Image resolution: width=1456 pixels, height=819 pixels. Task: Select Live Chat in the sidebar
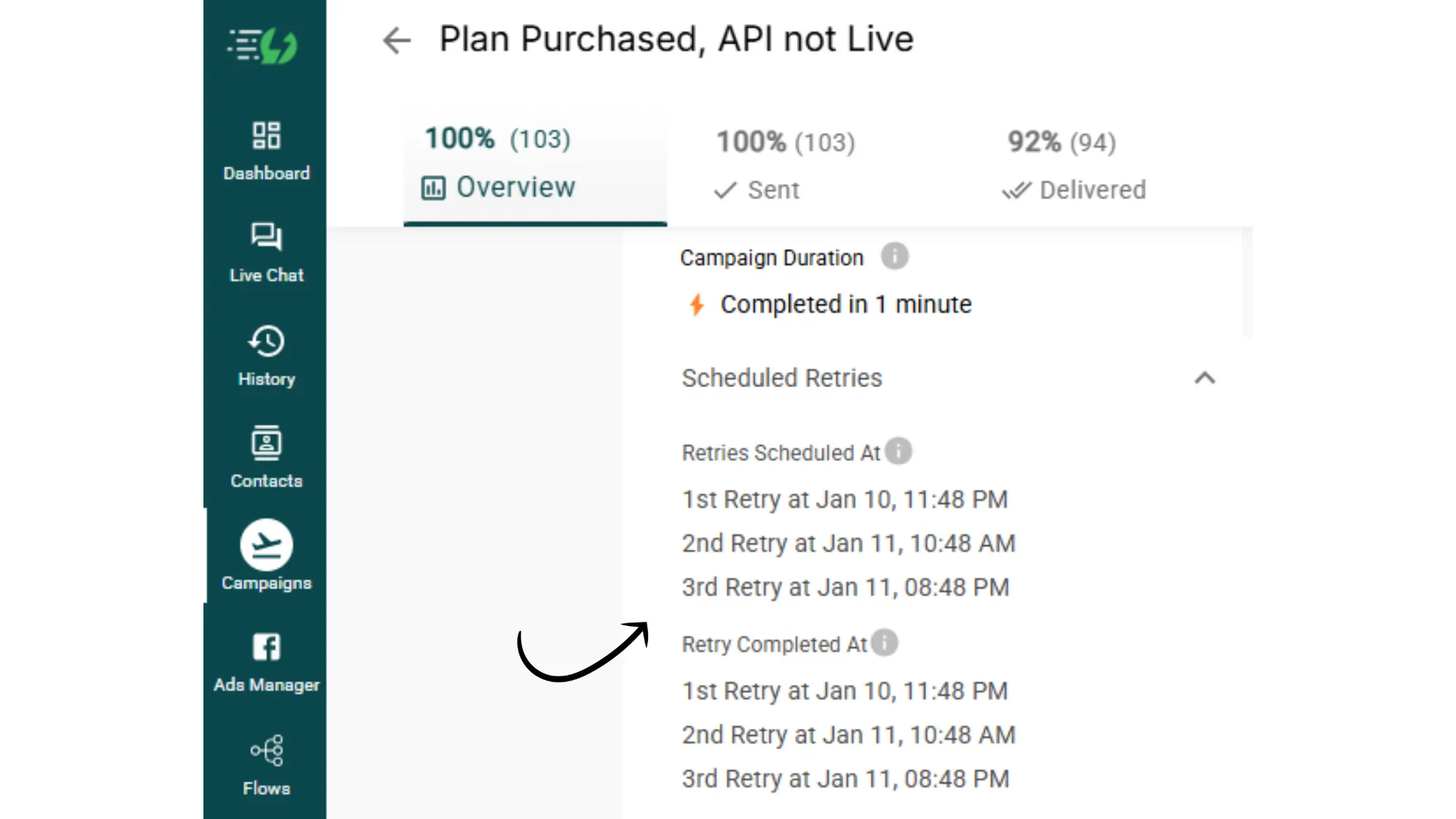pyautogui.click(x=266, y=251)
